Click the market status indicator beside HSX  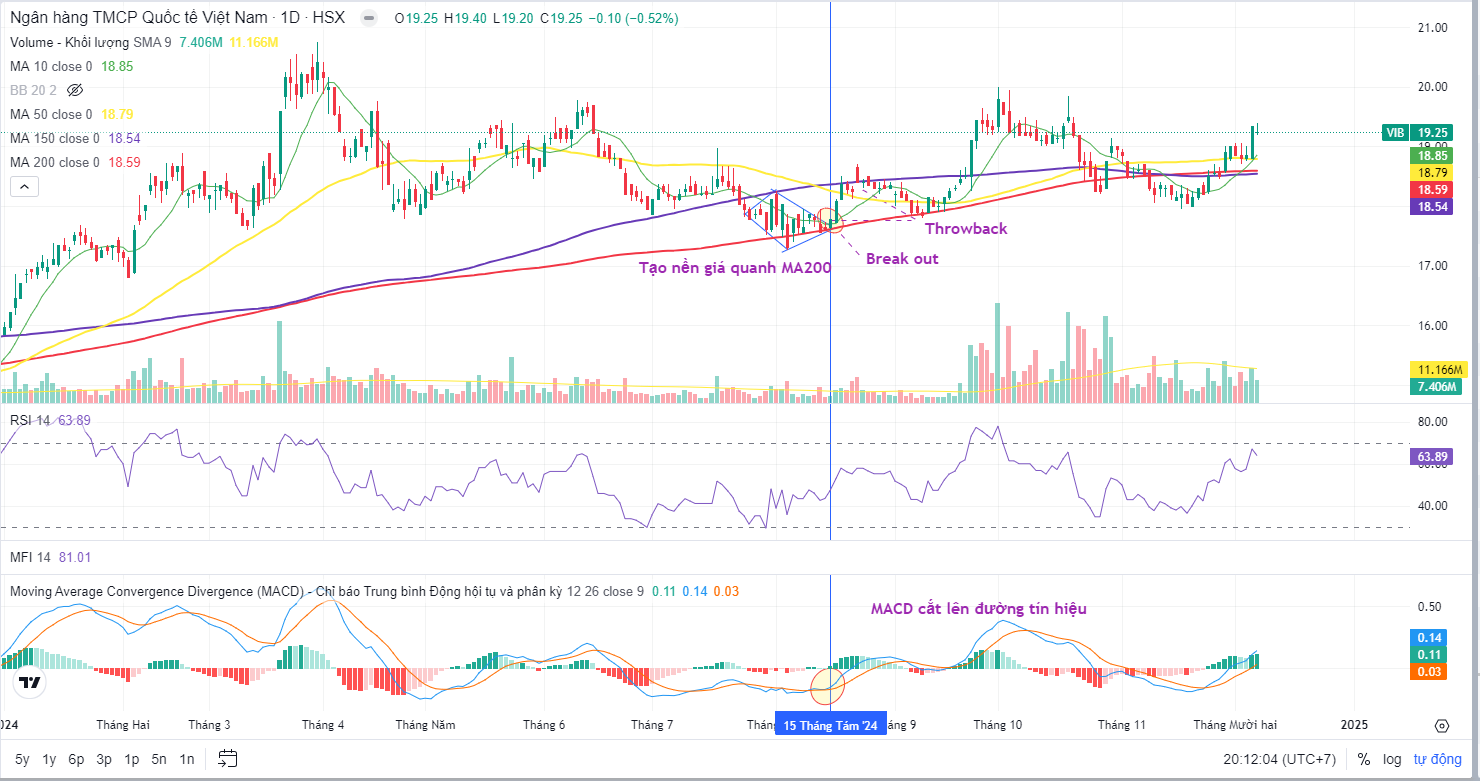(369, 18)
